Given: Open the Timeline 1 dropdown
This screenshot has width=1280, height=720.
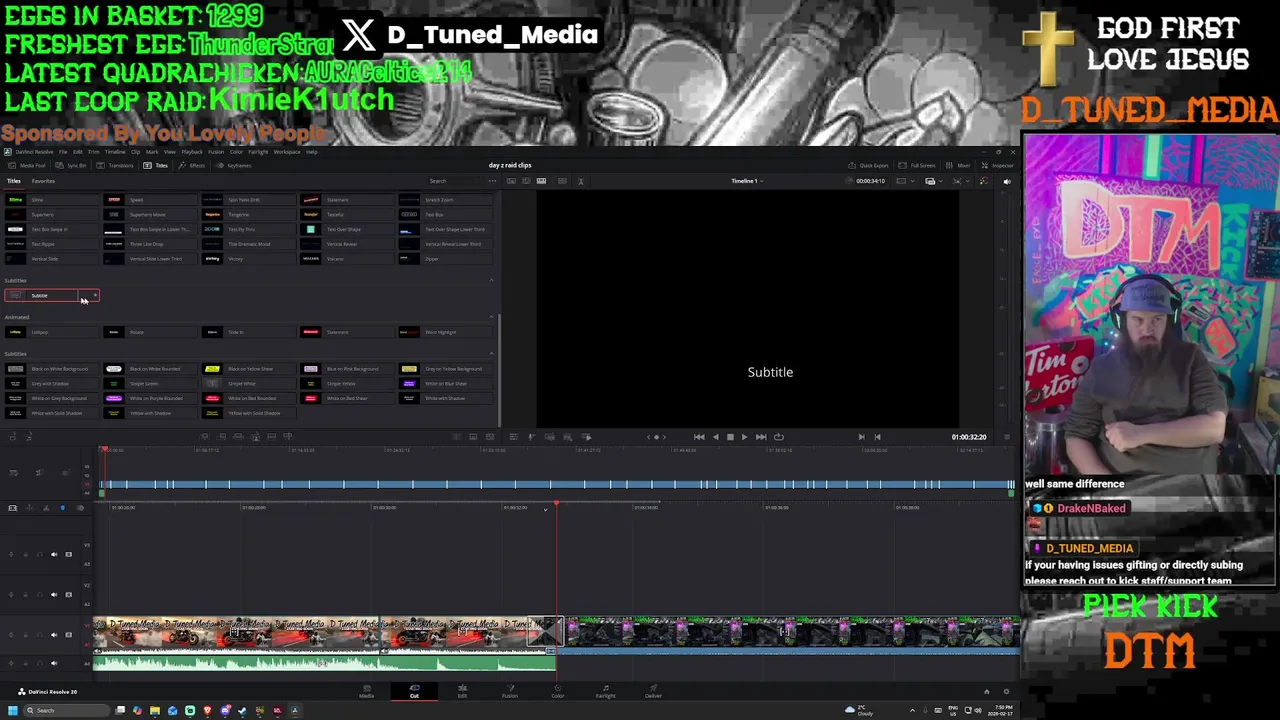Looking at the screenshot, I should pyautogui.click(x=747, y=181).
